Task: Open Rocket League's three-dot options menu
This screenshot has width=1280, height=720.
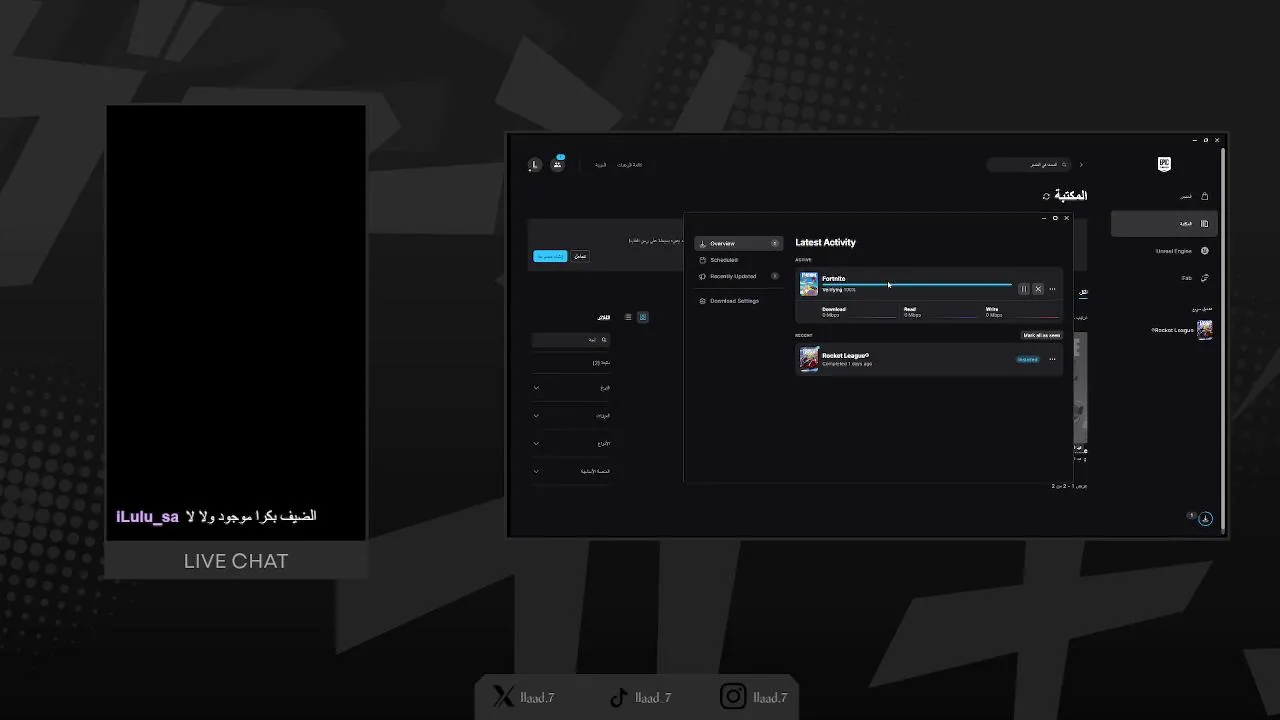Action: pyautogui.click(x=1052, y=359)
